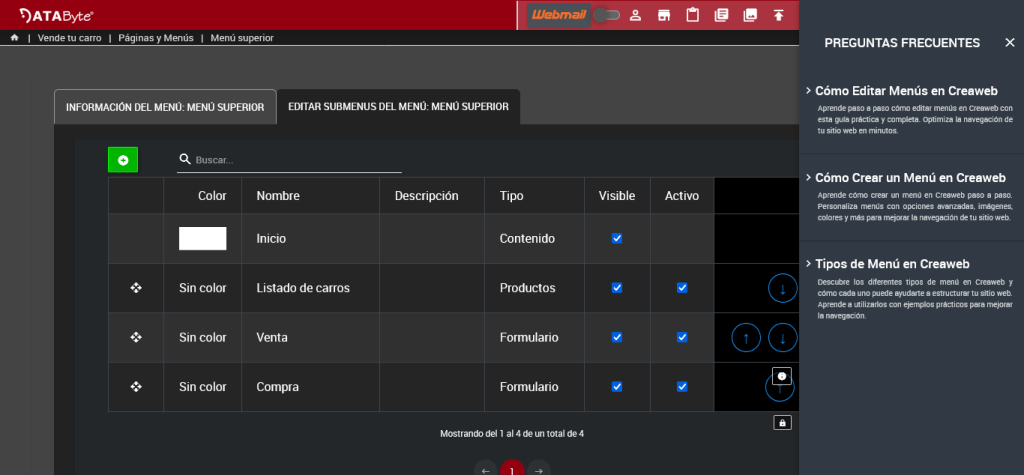The height and width of the screenshot is (475, 1024).
Task: Click the lock icon below table
Action: point(782,423)
